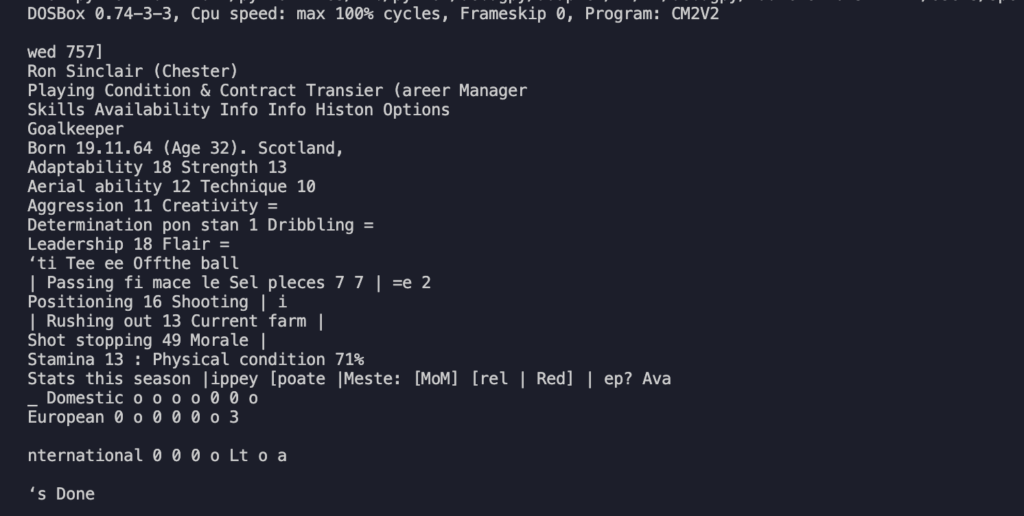The width and height of the screenshot is (1024, 516).
Task: Open the Availability tab text
Action: [152, 110]
